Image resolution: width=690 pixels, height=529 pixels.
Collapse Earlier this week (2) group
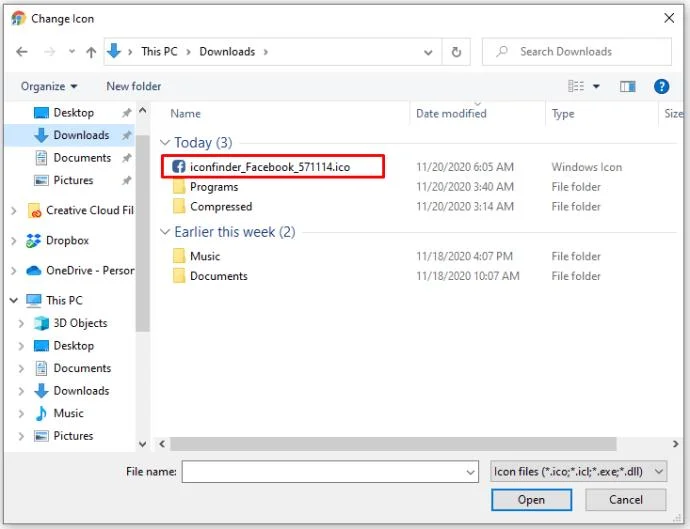[x=165, y=231]
